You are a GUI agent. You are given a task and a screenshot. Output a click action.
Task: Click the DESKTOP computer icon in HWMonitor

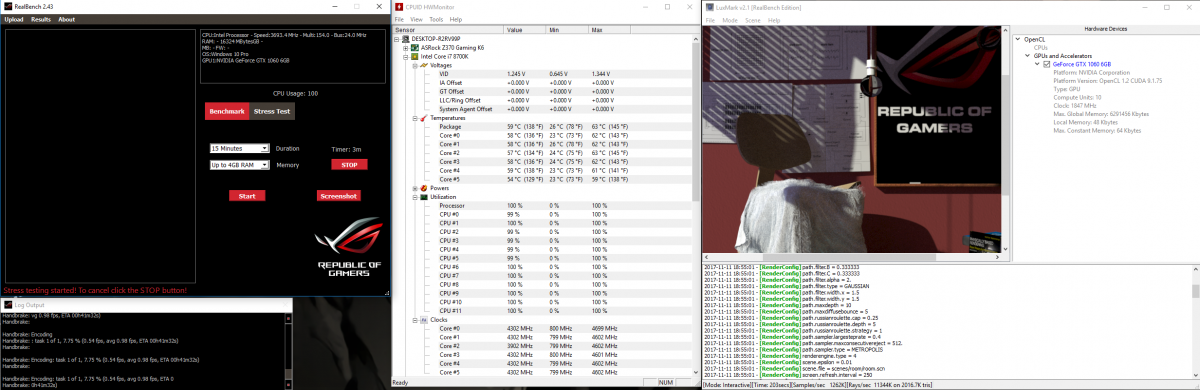pyautogui.click(x=406, y=39)
